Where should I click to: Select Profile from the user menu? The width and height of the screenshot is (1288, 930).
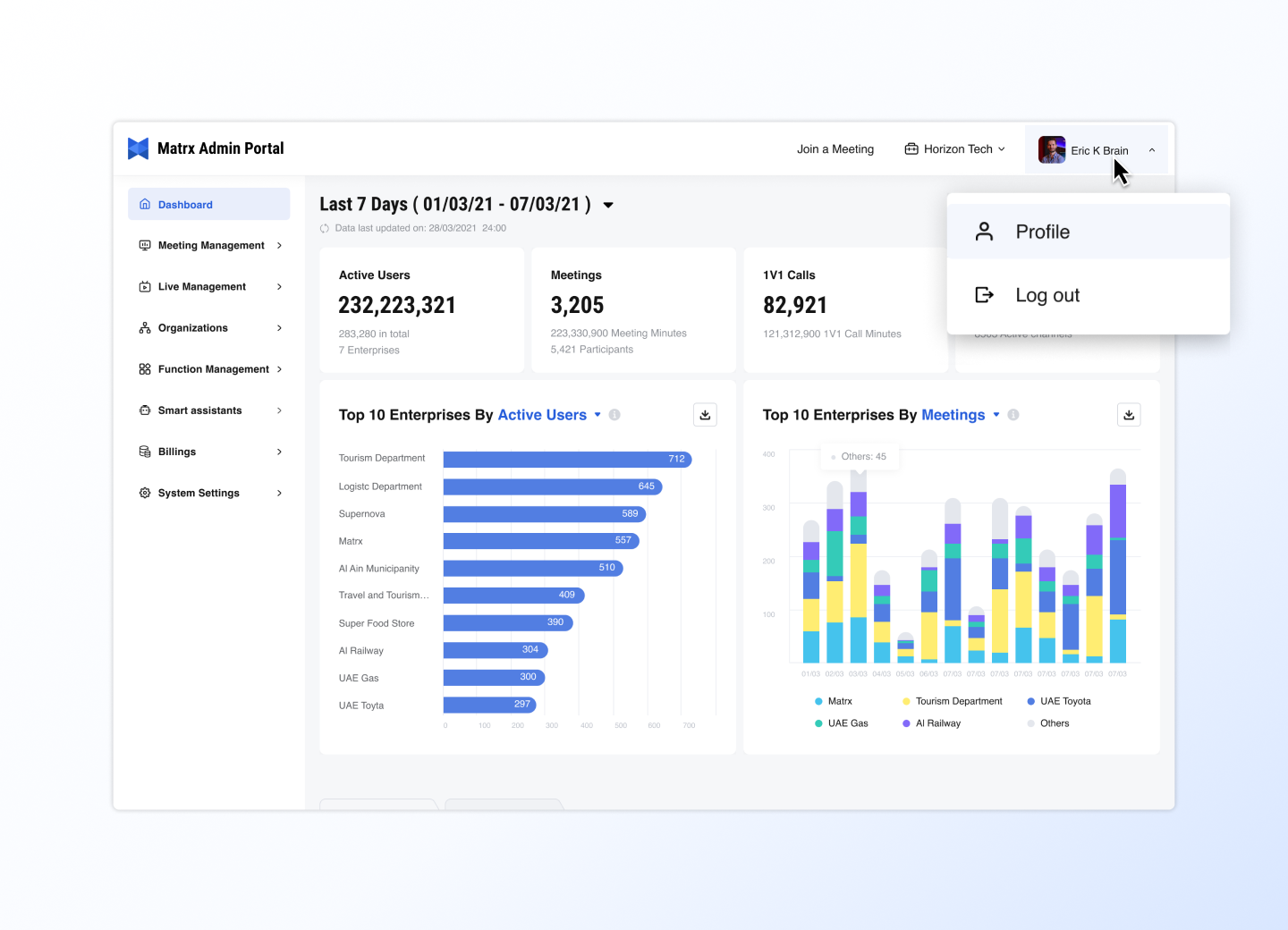(1042, 232)
